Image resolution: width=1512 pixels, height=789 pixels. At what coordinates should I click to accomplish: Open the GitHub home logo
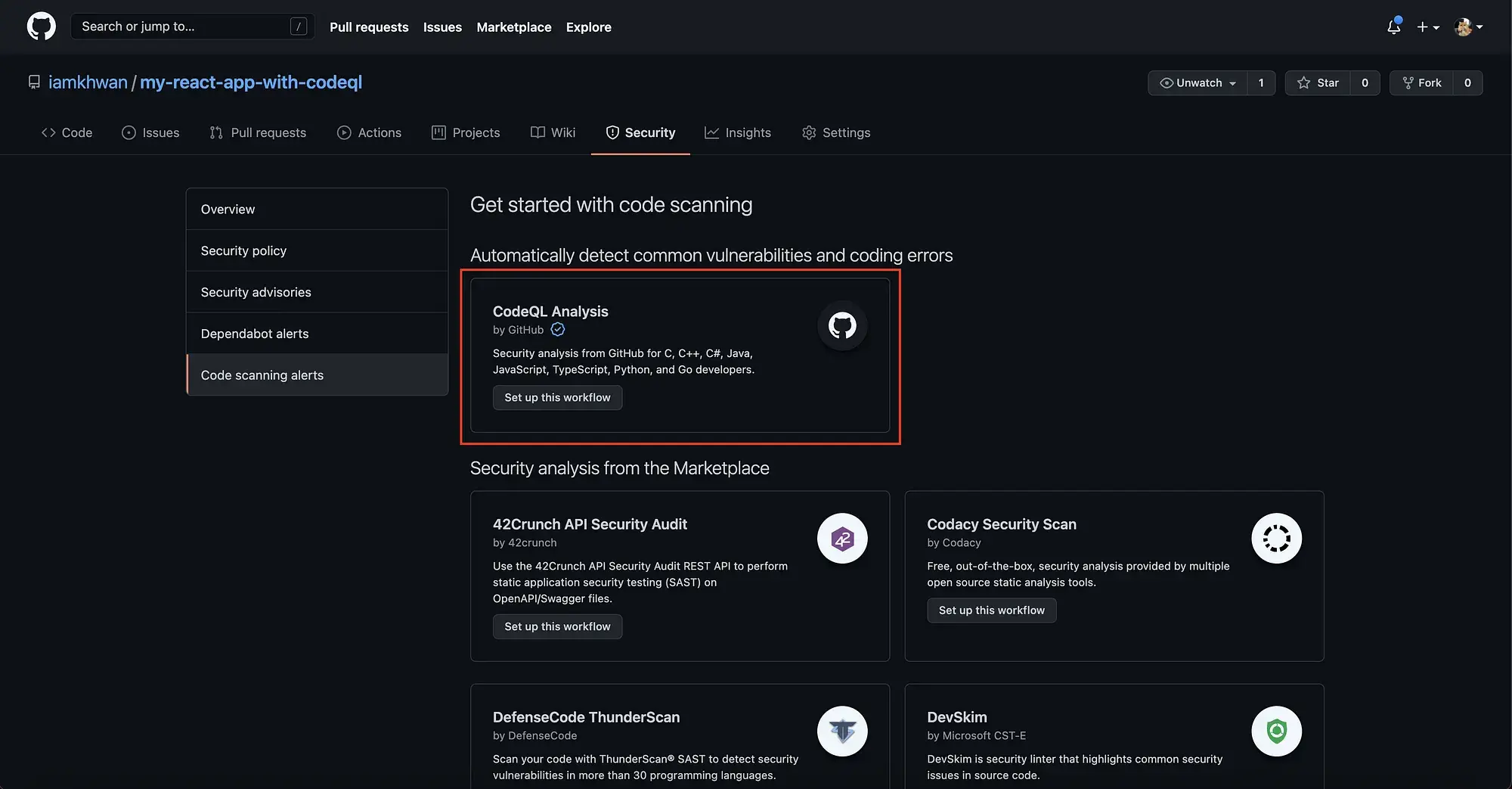click(41, 26)
